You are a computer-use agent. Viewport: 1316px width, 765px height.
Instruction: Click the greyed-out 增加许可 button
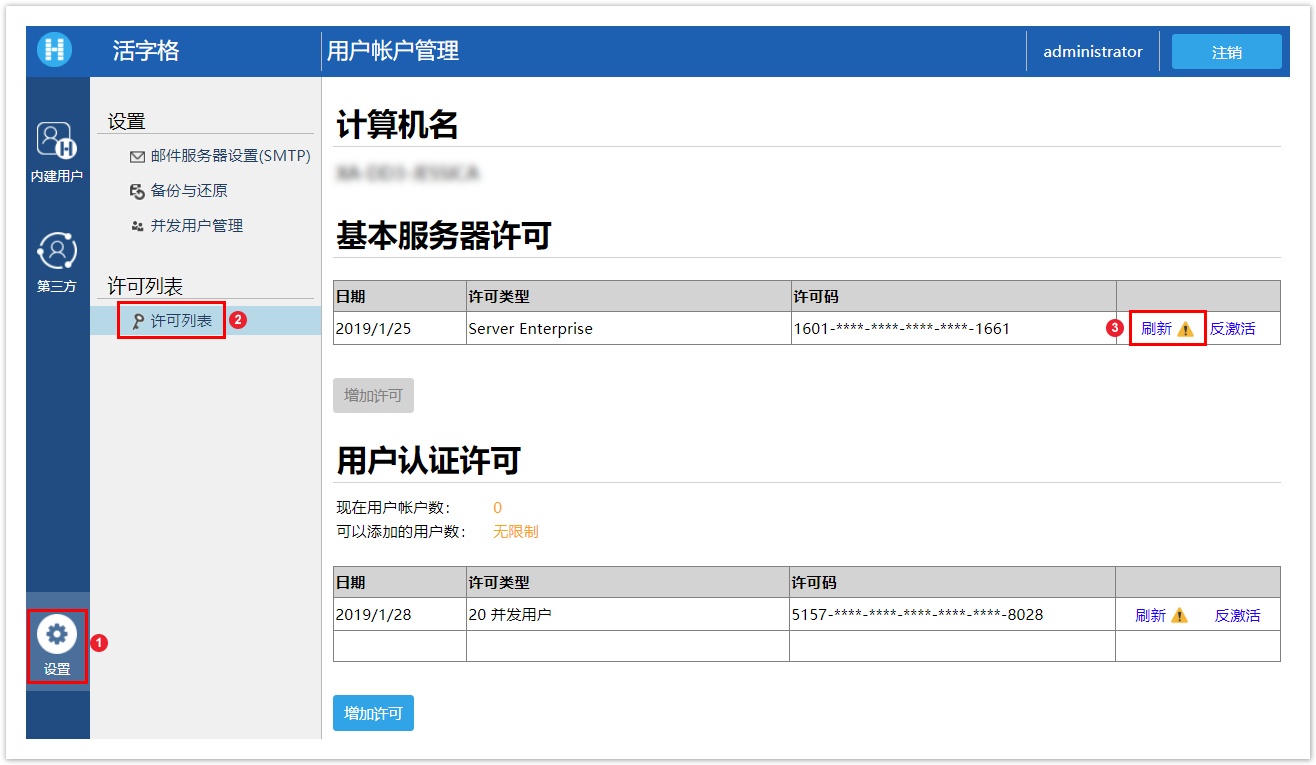click(373, 395)
